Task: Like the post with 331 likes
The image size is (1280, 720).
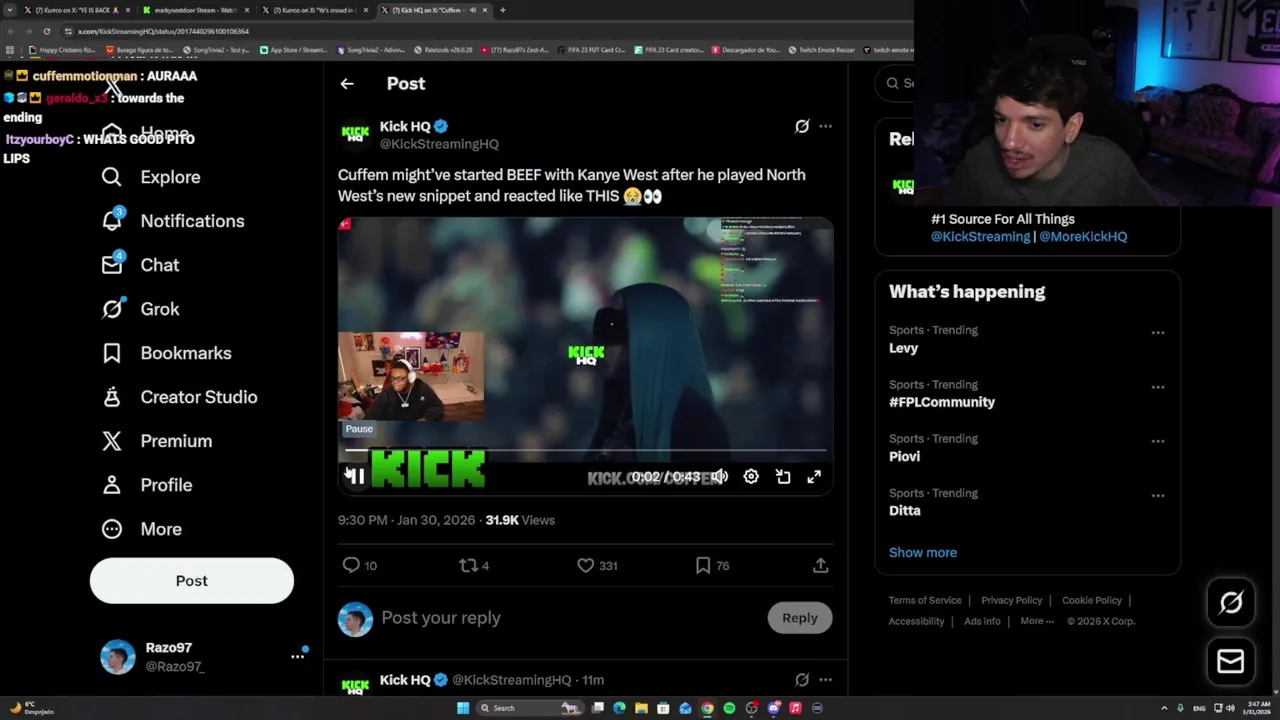Action: tap(586, 565)
